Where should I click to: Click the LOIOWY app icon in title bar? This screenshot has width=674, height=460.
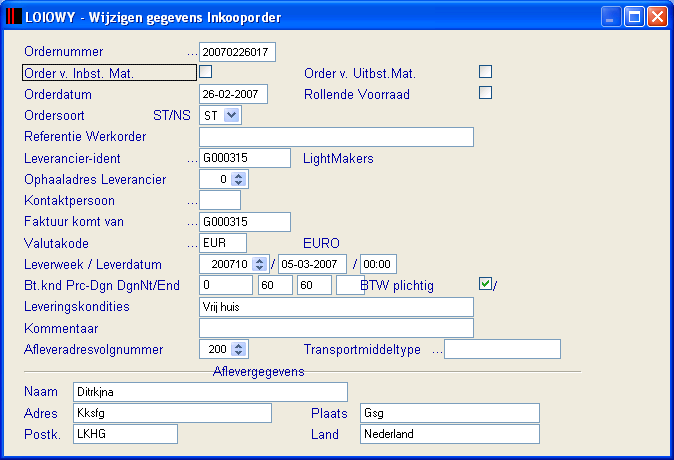14,17
